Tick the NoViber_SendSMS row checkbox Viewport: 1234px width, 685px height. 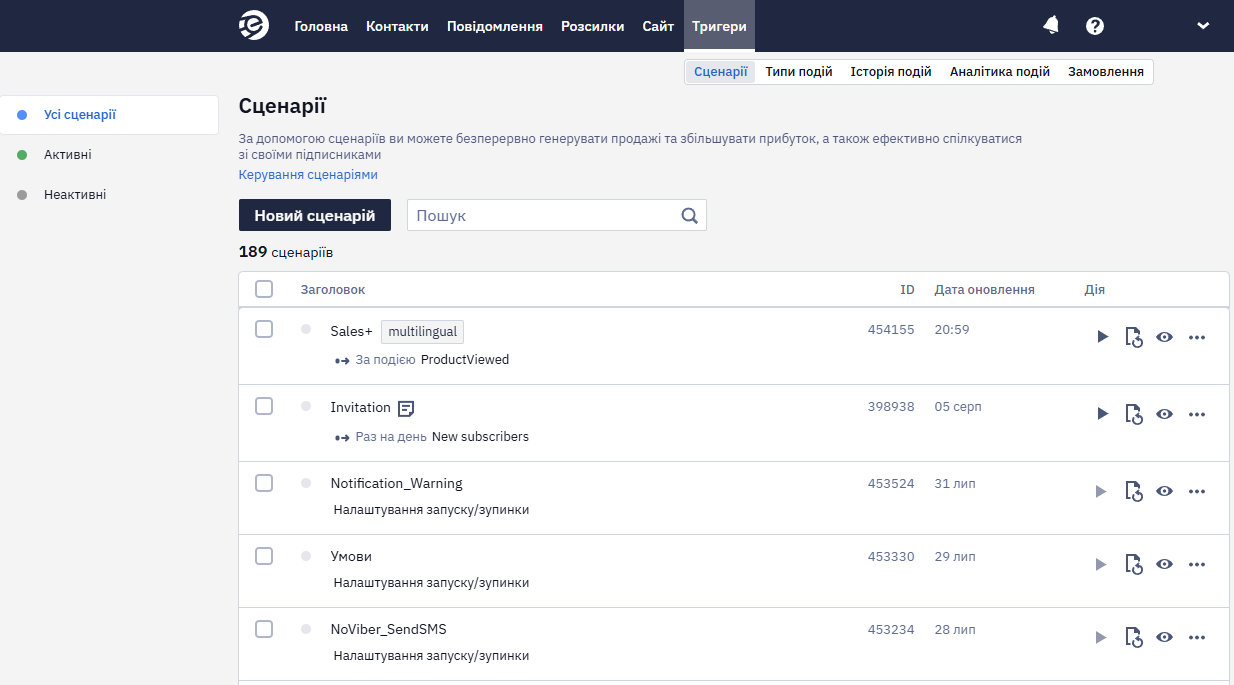click(x=264, y=629)
